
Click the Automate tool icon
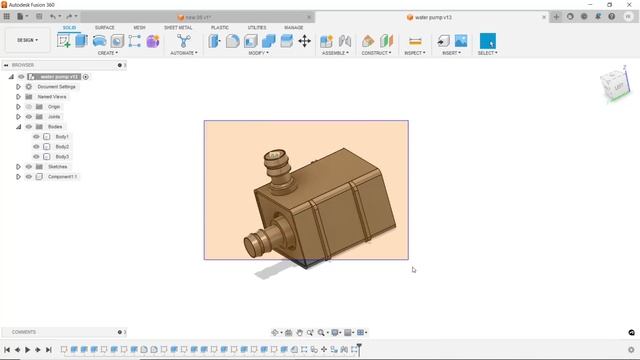point(184,41)
